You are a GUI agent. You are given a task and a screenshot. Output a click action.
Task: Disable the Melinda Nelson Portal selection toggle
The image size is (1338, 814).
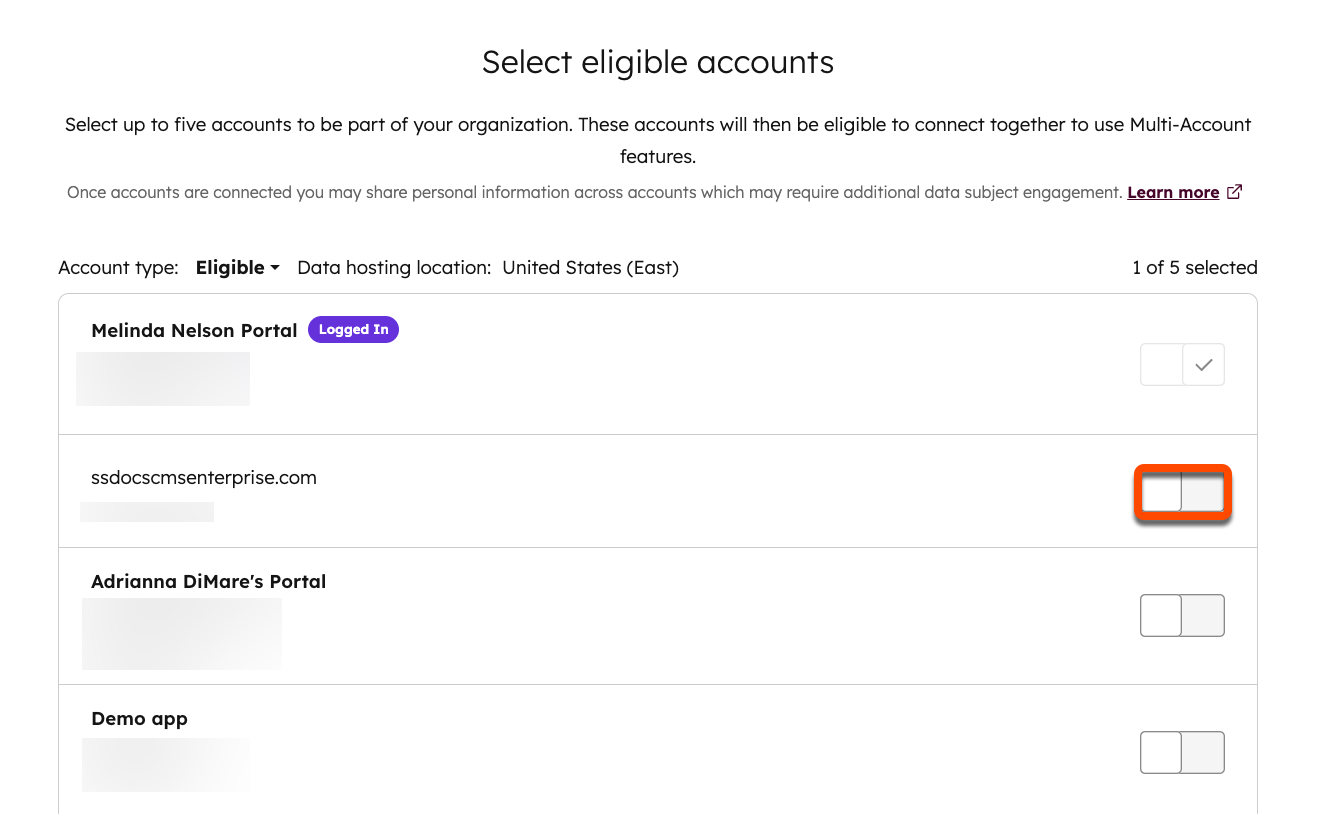[1182, 364]
